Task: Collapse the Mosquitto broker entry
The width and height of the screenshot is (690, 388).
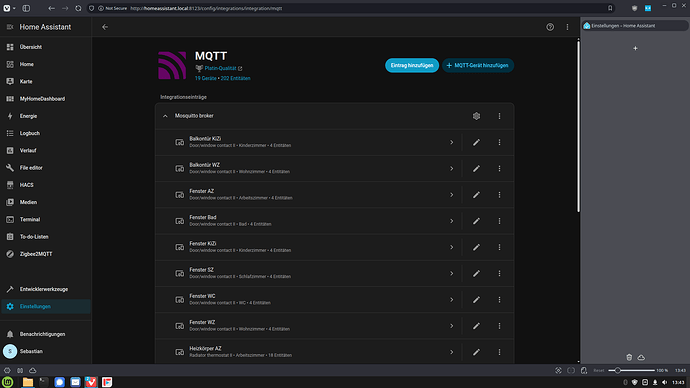Action: click(x=165, y=116)
